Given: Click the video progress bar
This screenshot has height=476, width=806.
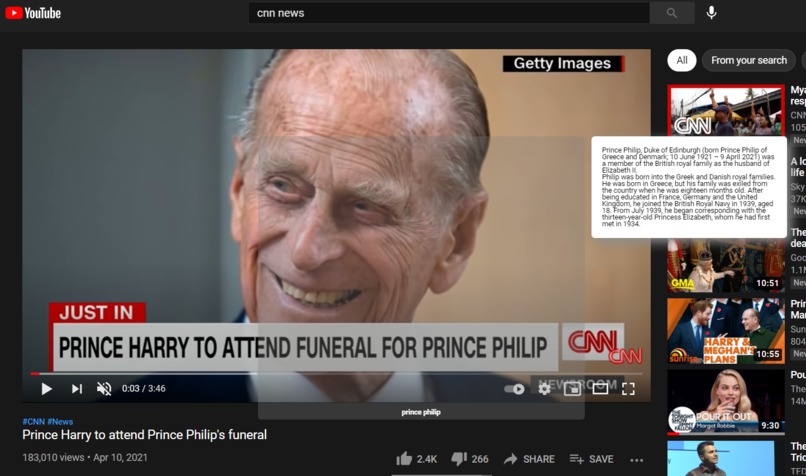Looking at the screenshot, I should tap(336, 374).
